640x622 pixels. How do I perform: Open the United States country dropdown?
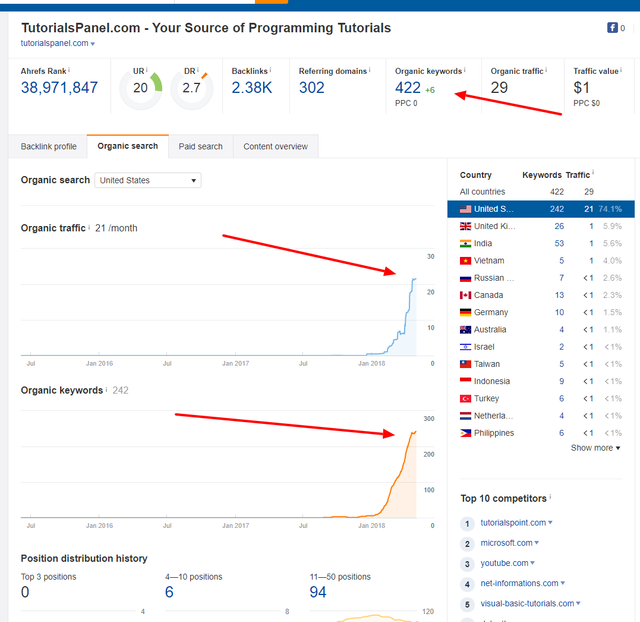[x=148, y=180]
